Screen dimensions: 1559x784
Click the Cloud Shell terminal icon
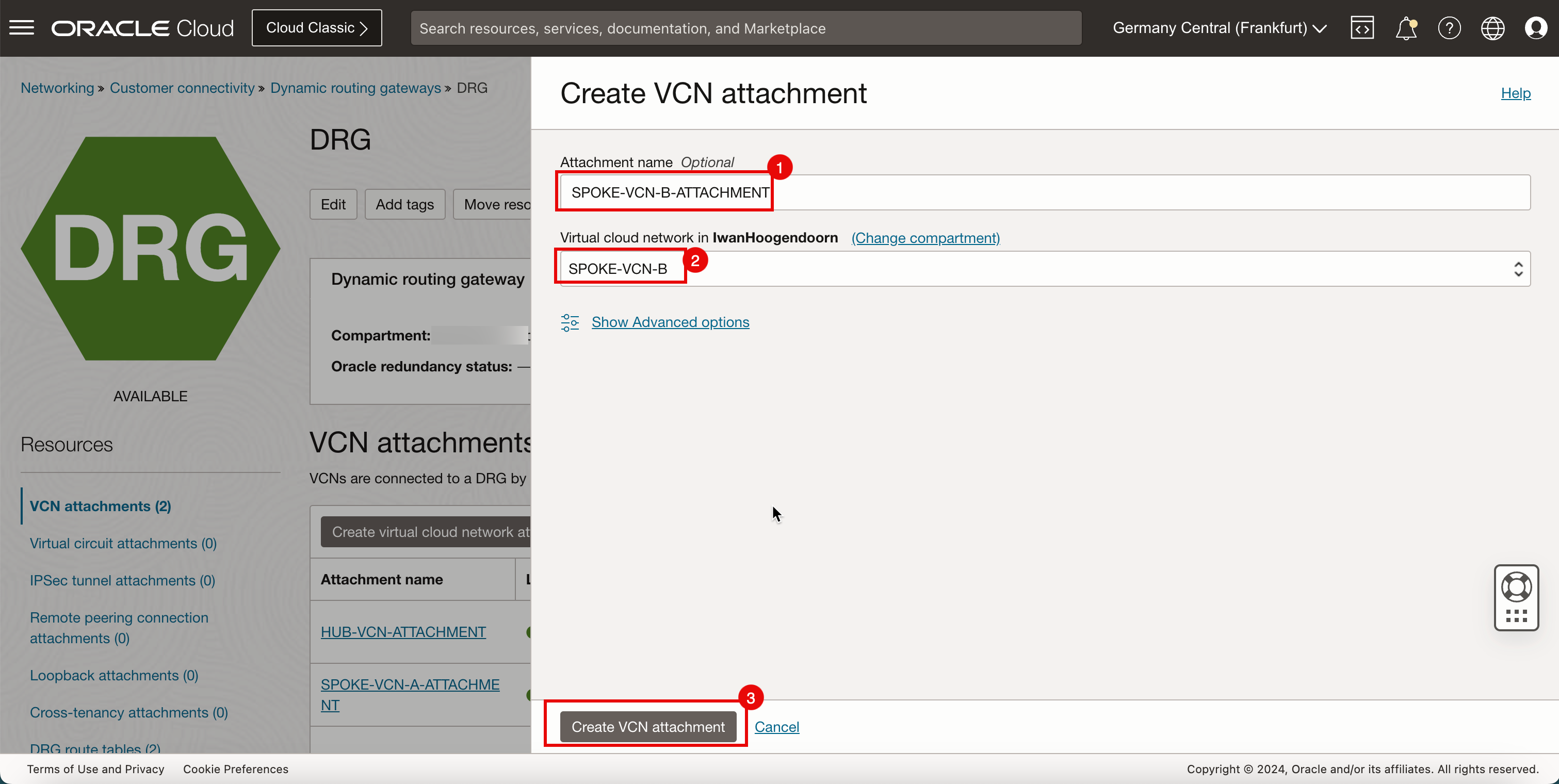tap(1362, 27)
